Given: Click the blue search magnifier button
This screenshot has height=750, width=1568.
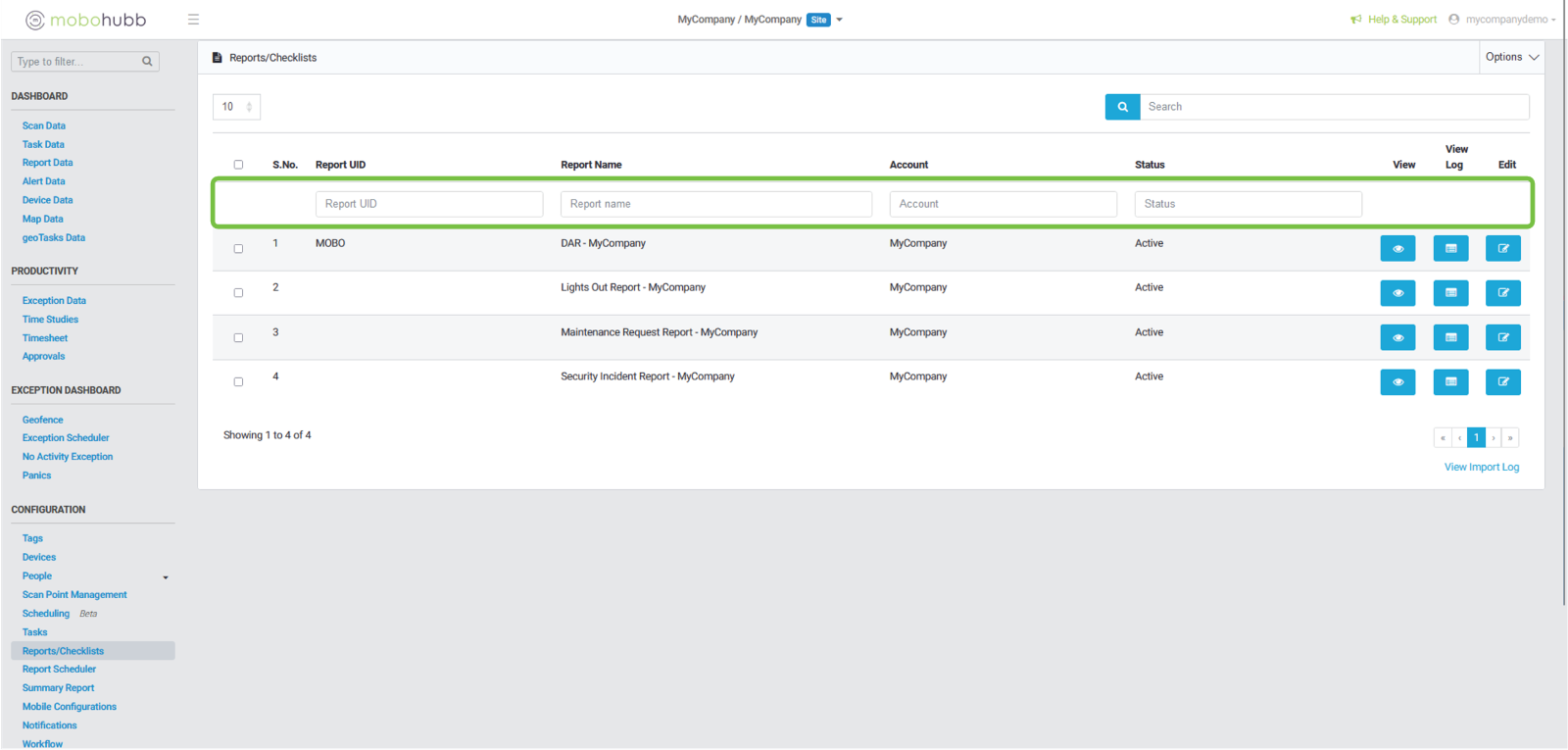Looking at the screenshot, I should point(1122,107).
